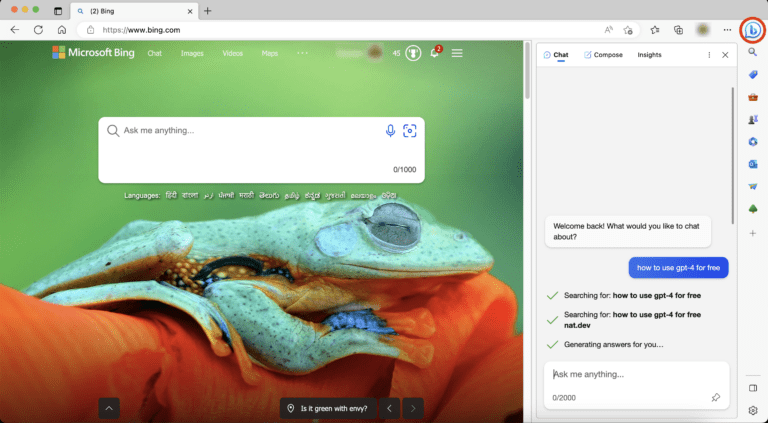768x423 pixels.
Task: Open the Bing hamburger menu
Action: click(457, 53)
